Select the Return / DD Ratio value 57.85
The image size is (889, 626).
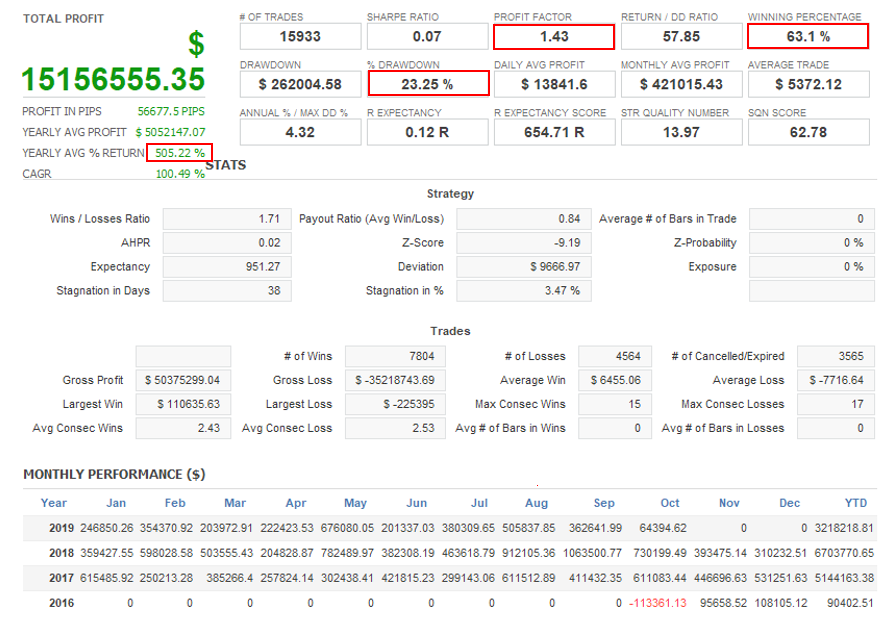pos(681,37)
